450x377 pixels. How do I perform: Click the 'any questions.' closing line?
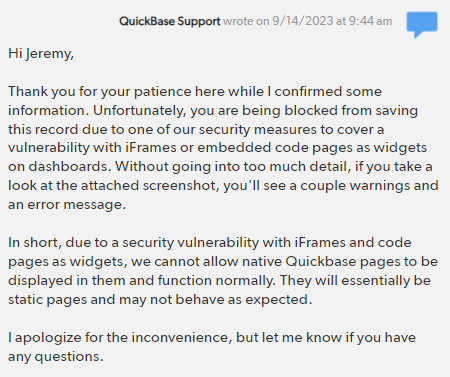pos(56,357)
